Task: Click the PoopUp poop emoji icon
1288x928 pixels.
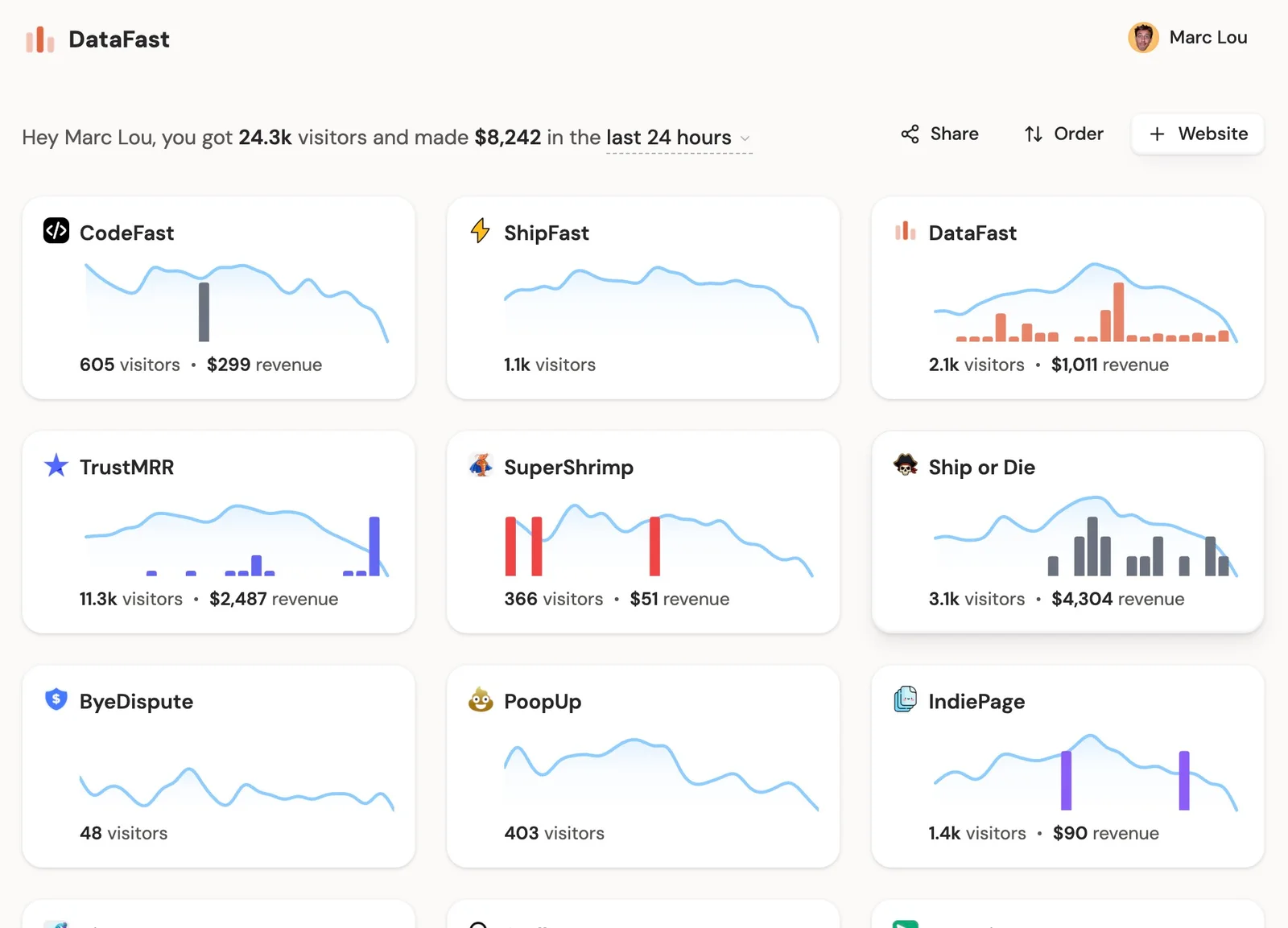Action: pyautogui.click(x=481, y=699)
